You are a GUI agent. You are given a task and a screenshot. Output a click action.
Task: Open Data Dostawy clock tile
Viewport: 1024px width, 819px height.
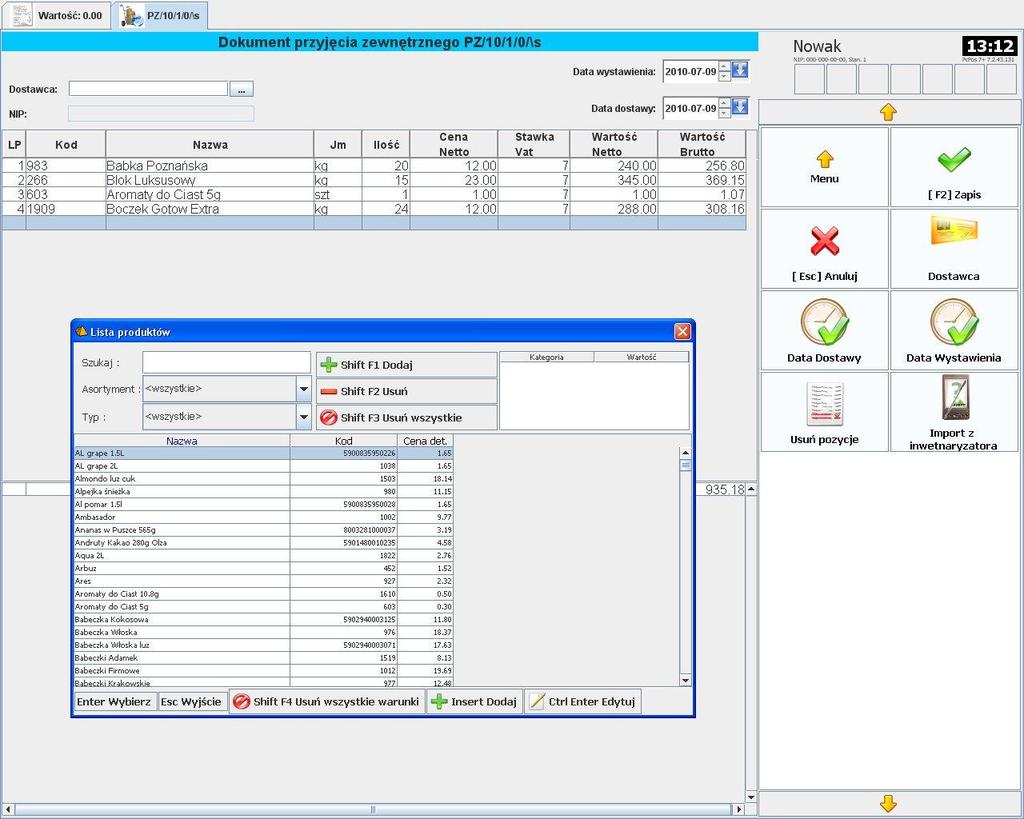(824, 330)
